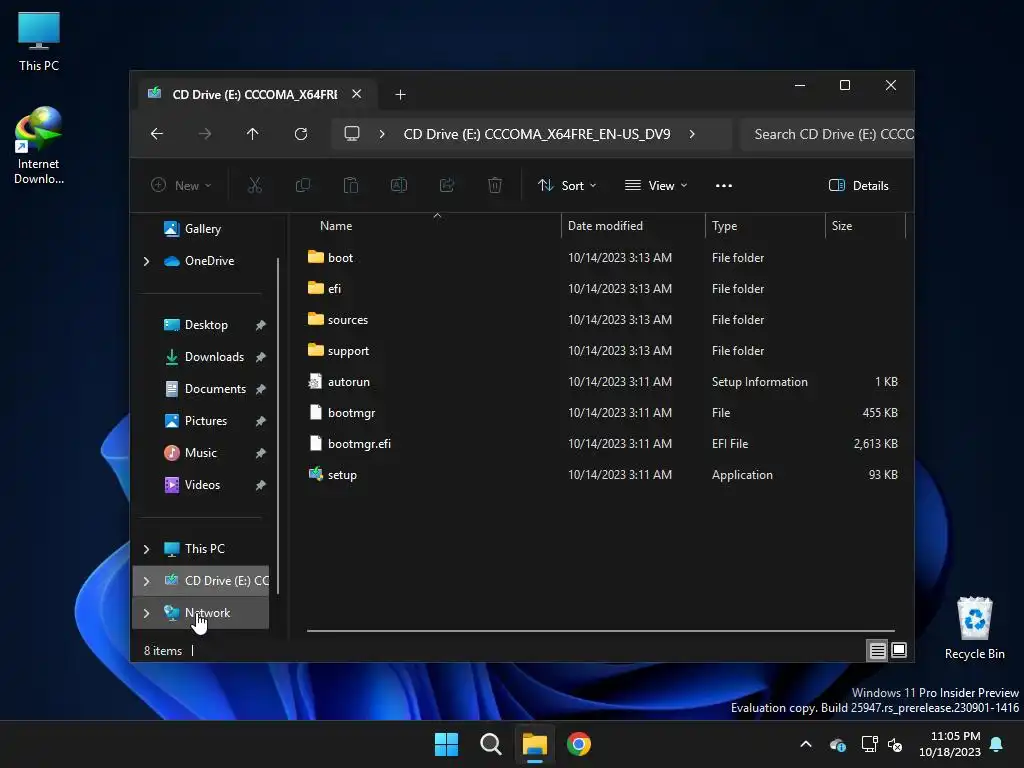This screenshot has width=1024, height=768.
Task: Click the Rename icon in toolbar
Action: coord(398,185)
